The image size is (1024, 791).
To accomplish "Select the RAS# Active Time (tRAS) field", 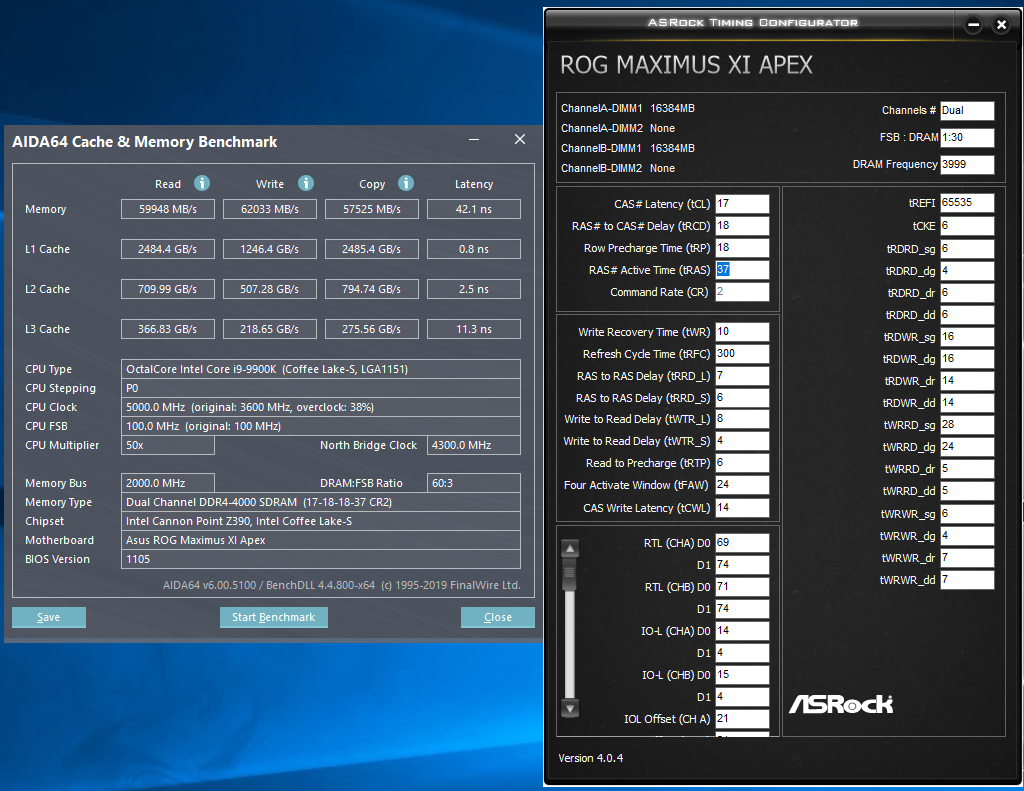I will click(742, 270).
